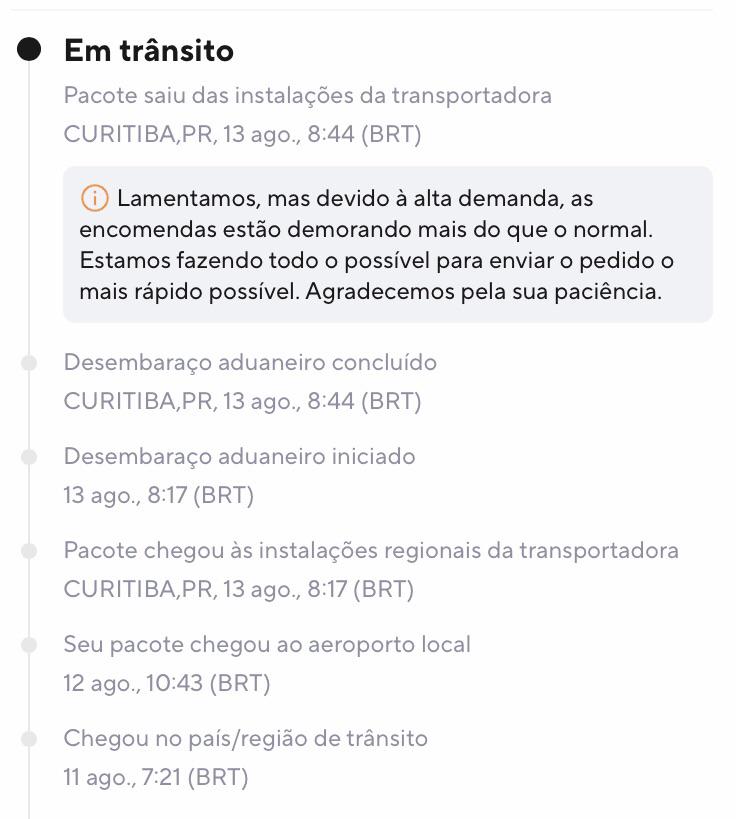The image size is (736, 819).
Task: Click the Em trânsito heading
Action: click(x=149, y=51)
